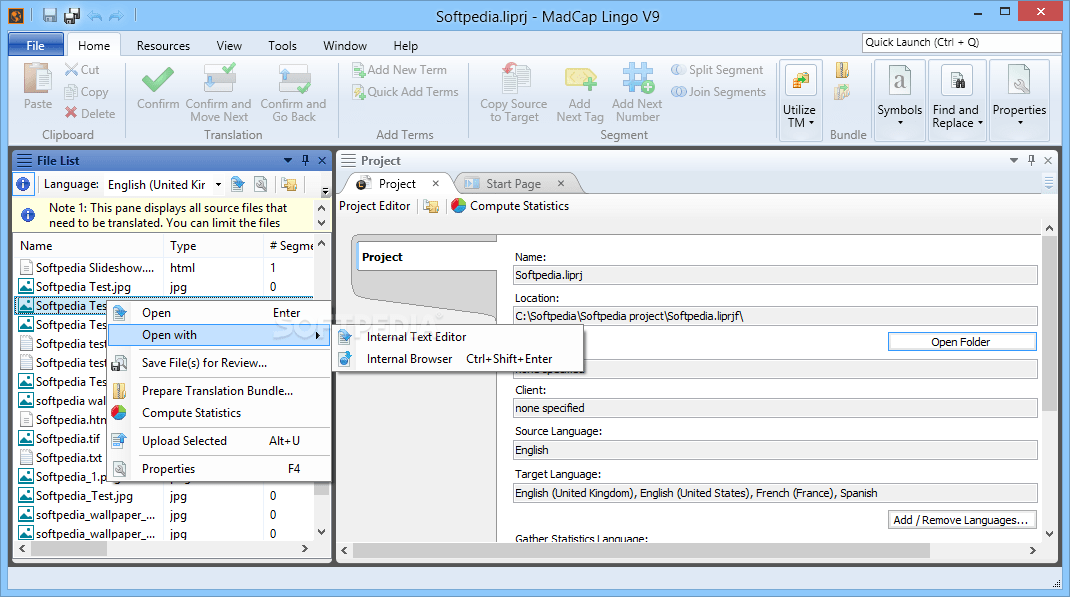
Task: Select Softpedia_Test.jpg in file list
Action: [164, 495]
